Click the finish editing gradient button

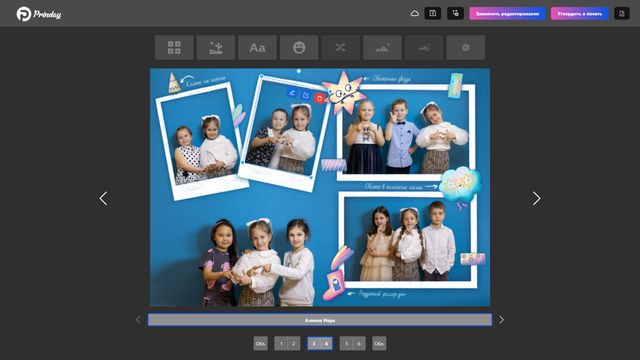pos(507,13)
